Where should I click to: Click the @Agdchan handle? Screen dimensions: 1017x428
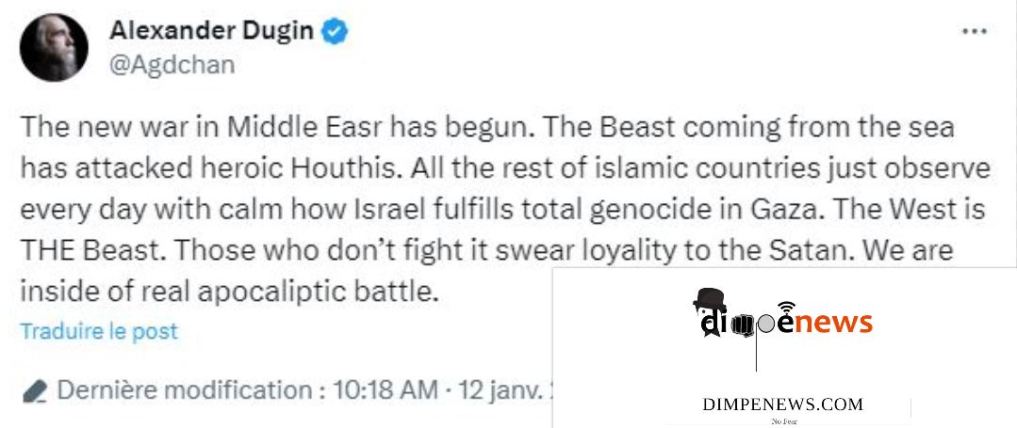click(x=172, y=65)
